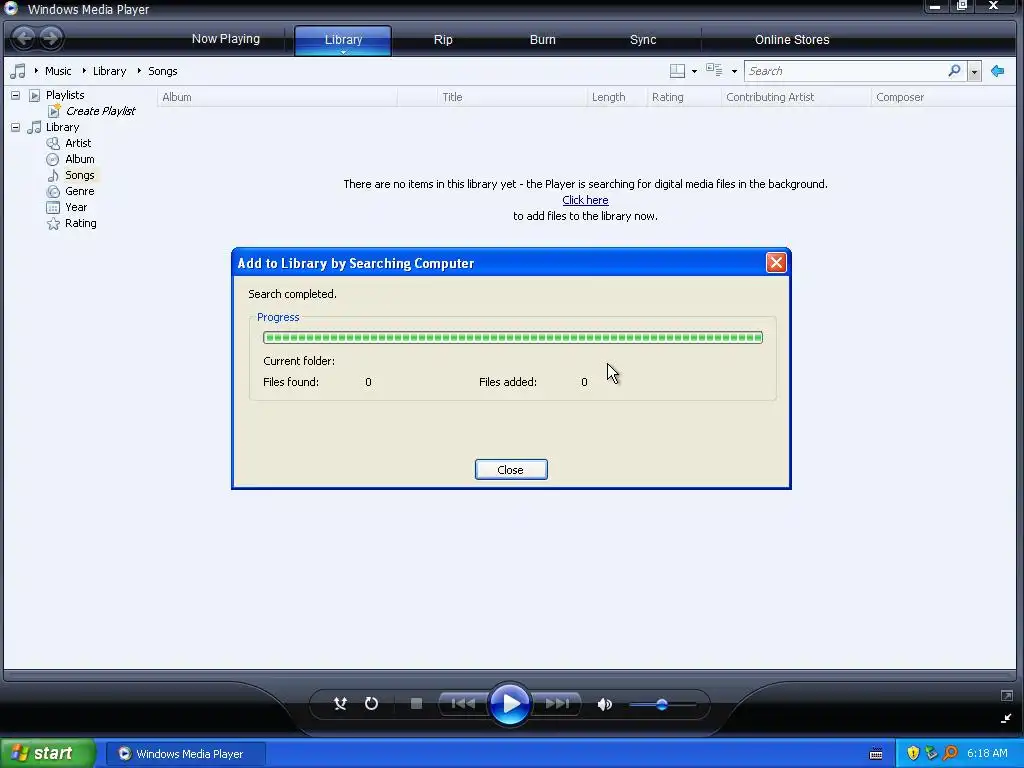Open the layout options icon
The width and height of the screenshot is (1024, 768).
tap(677, 71)
